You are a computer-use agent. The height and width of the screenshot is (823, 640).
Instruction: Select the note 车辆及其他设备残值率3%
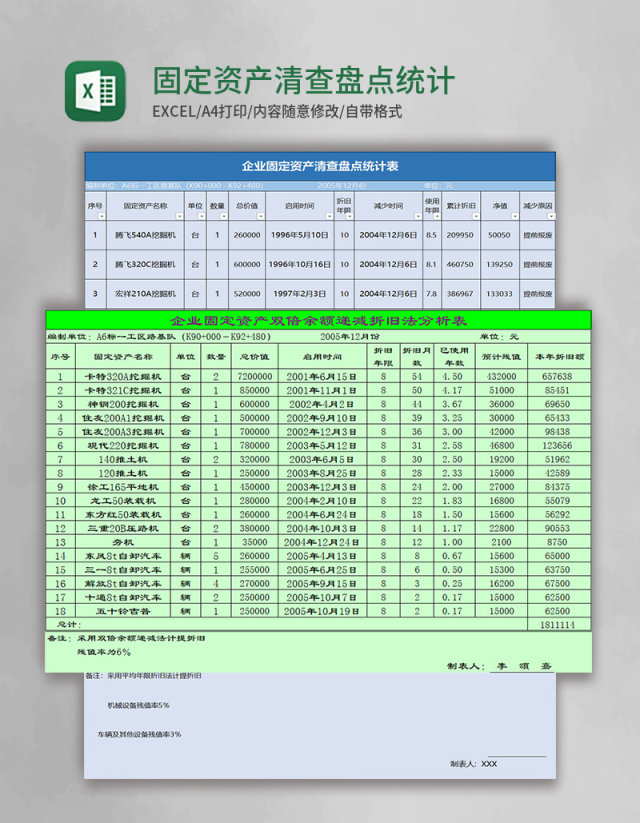(139, 734)
